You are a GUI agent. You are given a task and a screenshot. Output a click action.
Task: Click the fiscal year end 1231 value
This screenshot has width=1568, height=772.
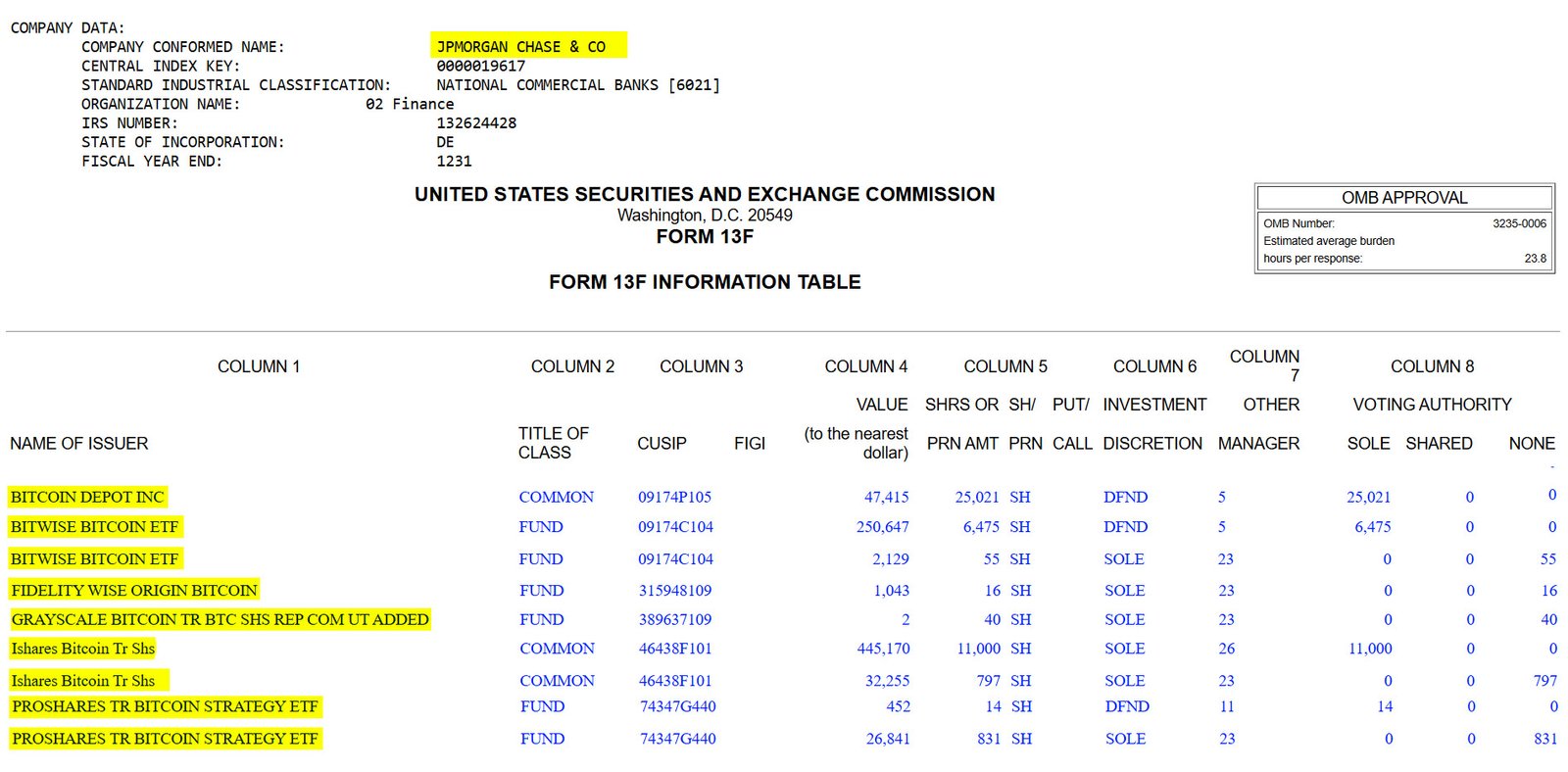(x=454, y=162)
